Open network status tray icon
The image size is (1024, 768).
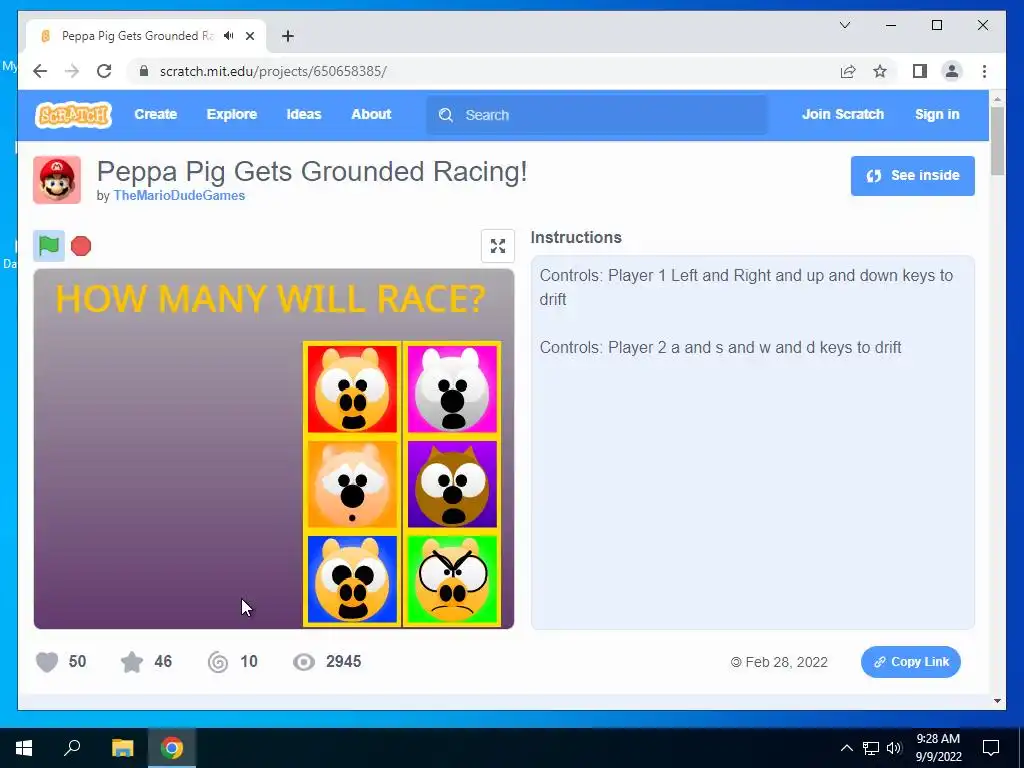pos(871,748)
